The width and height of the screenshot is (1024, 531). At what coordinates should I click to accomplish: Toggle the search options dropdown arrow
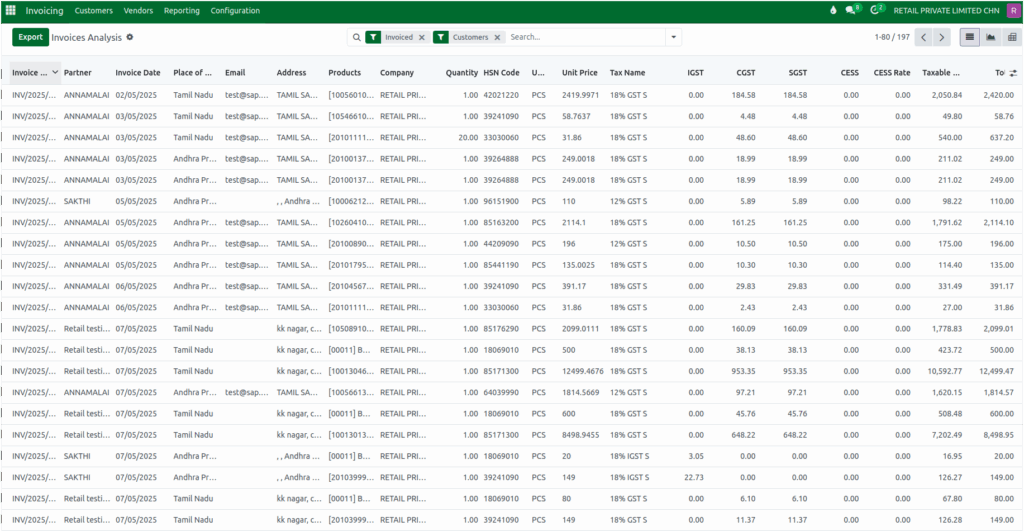(x=673, y=37)
